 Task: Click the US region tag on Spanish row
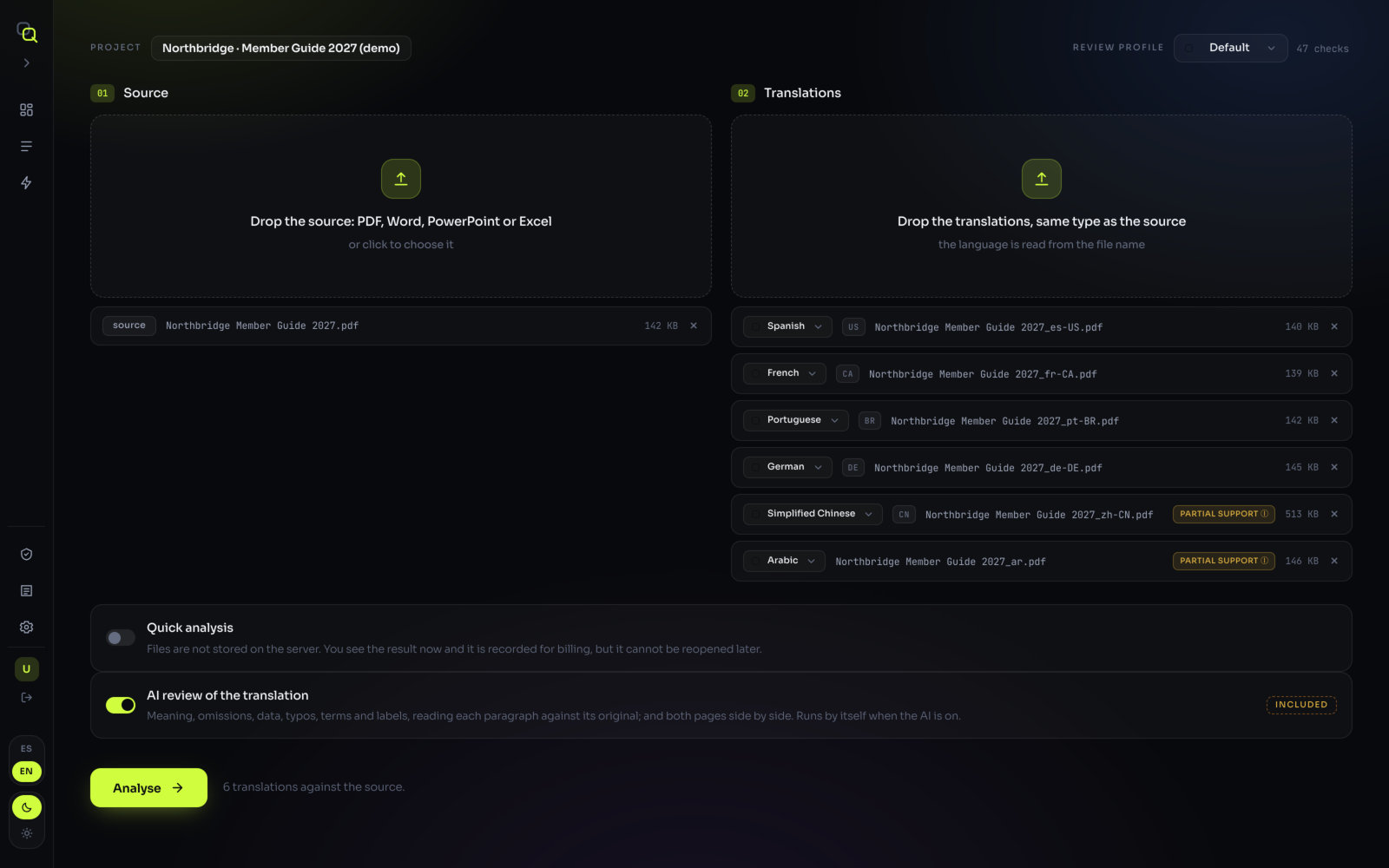tap(853, 327)
